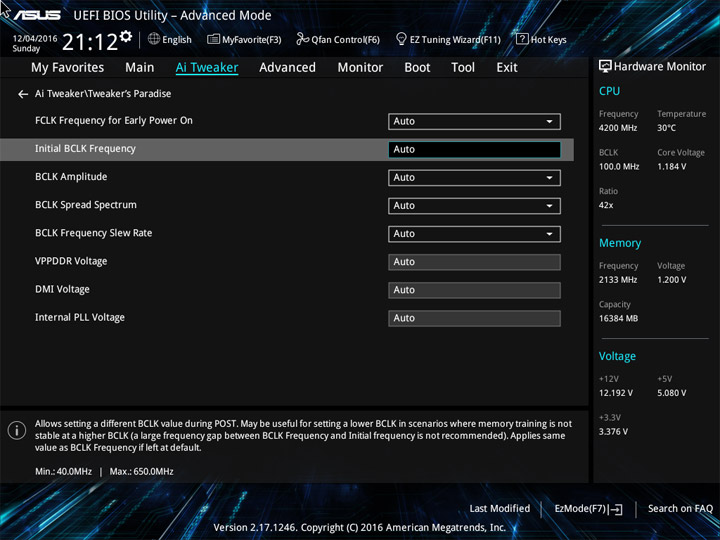Click the settings gear icon beside the clock
The width and height of the screenshot is (720, 540).
pos(126,37)
